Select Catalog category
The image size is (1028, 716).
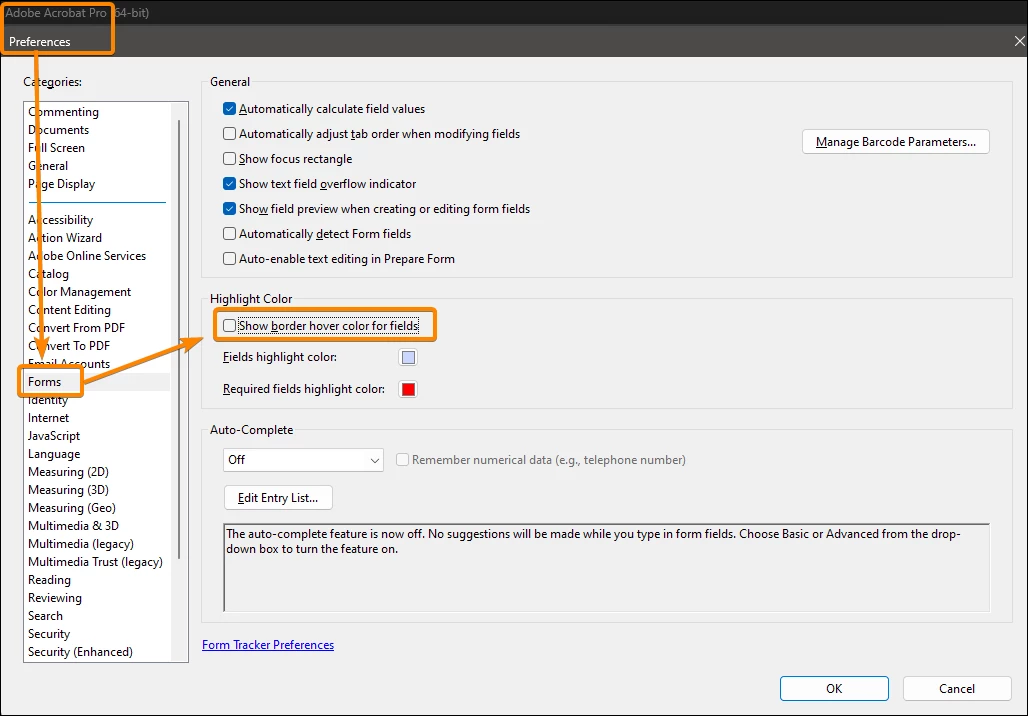(49, 273)
